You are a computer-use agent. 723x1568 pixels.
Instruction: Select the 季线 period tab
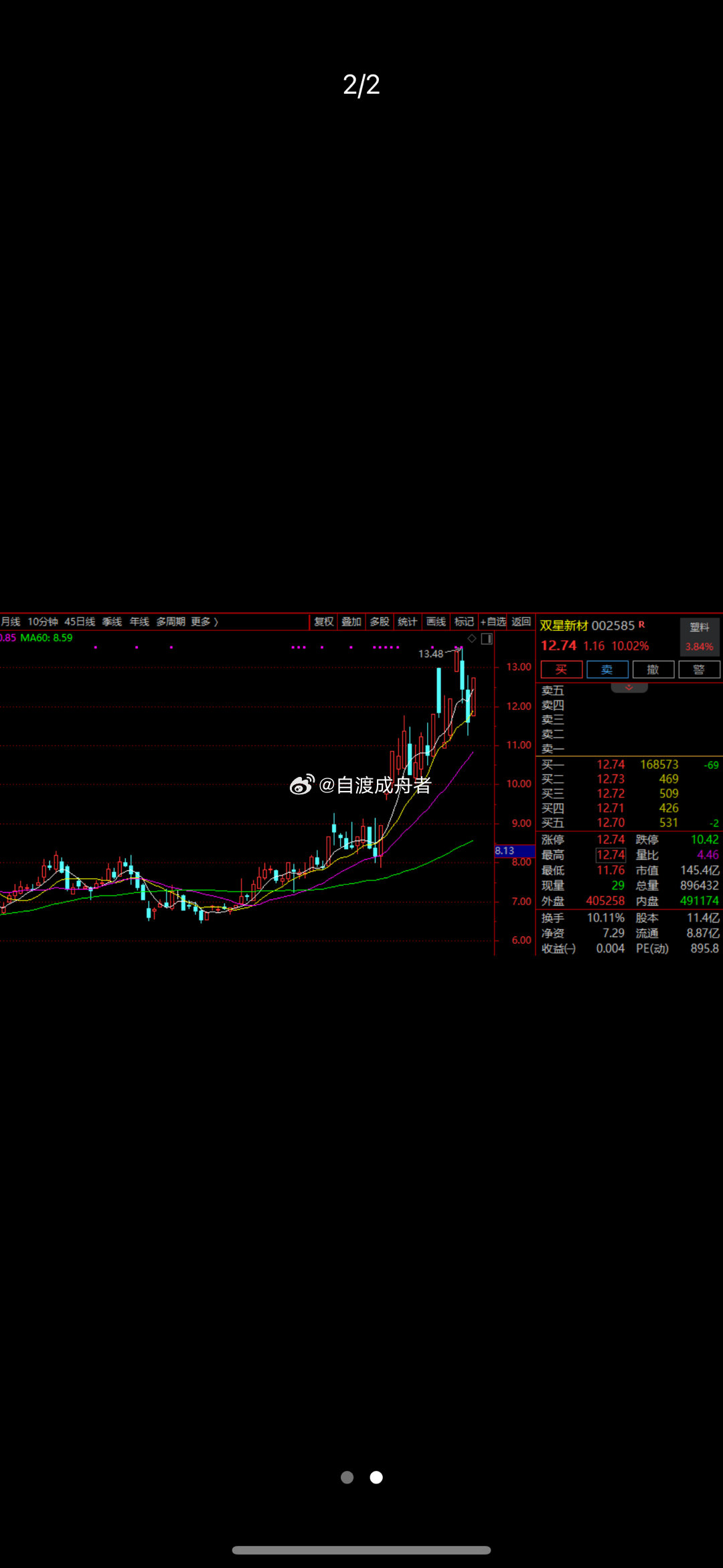click(112, 622)
